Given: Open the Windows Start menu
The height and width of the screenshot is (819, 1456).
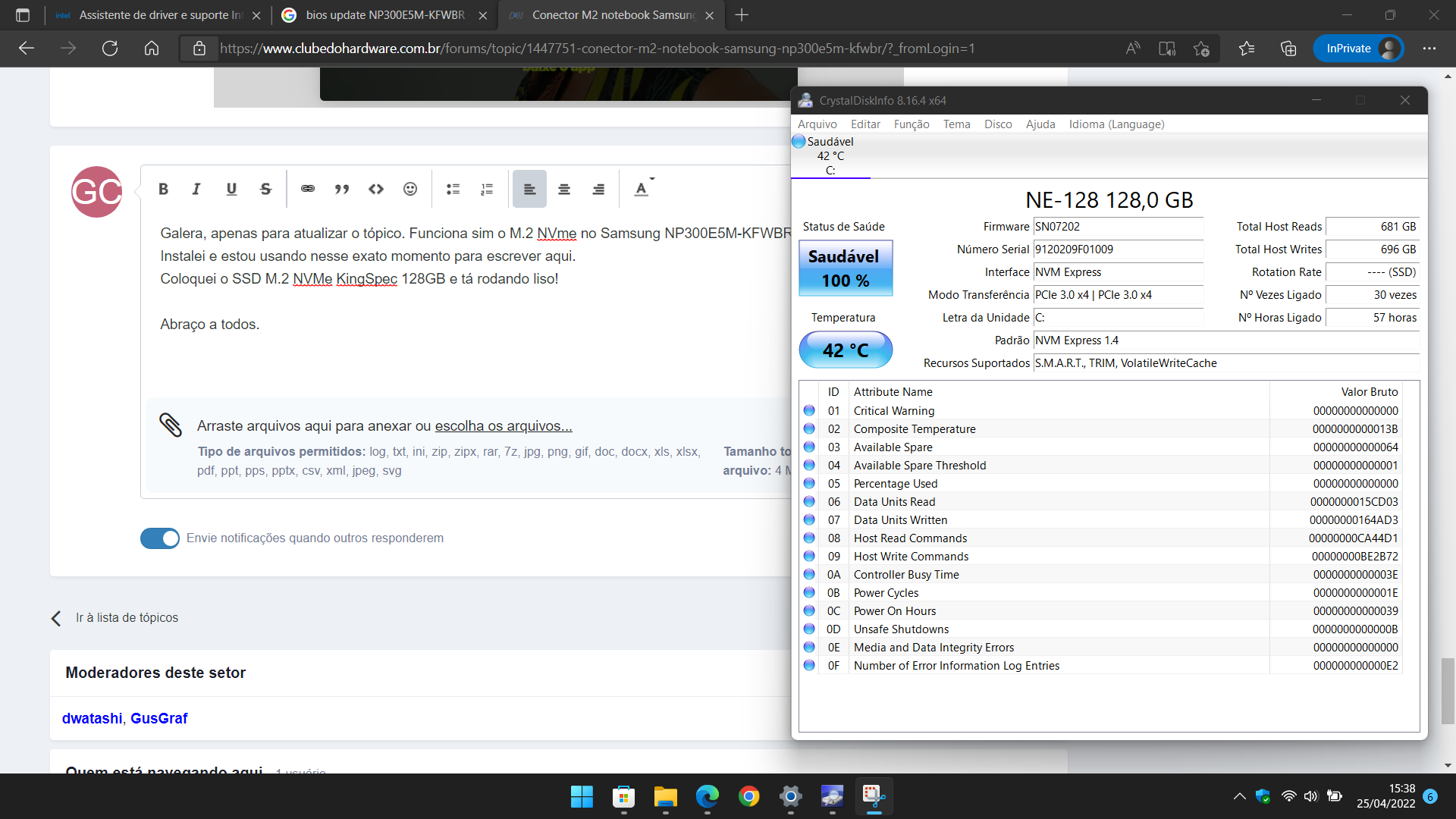Looking at the screenshot, I should pos(582,796).
